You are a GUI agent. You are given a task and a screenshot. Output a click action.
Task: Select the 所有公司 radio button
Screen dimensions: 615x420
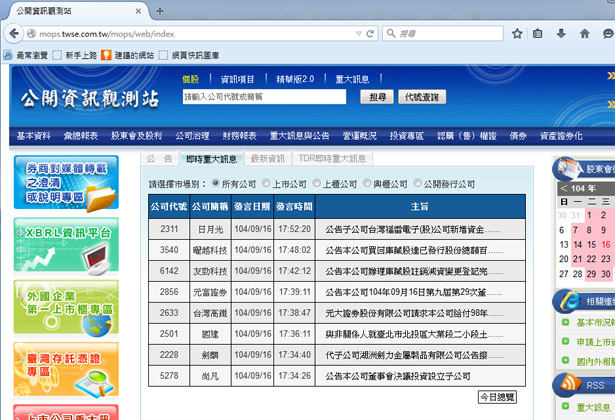(214, 184)
